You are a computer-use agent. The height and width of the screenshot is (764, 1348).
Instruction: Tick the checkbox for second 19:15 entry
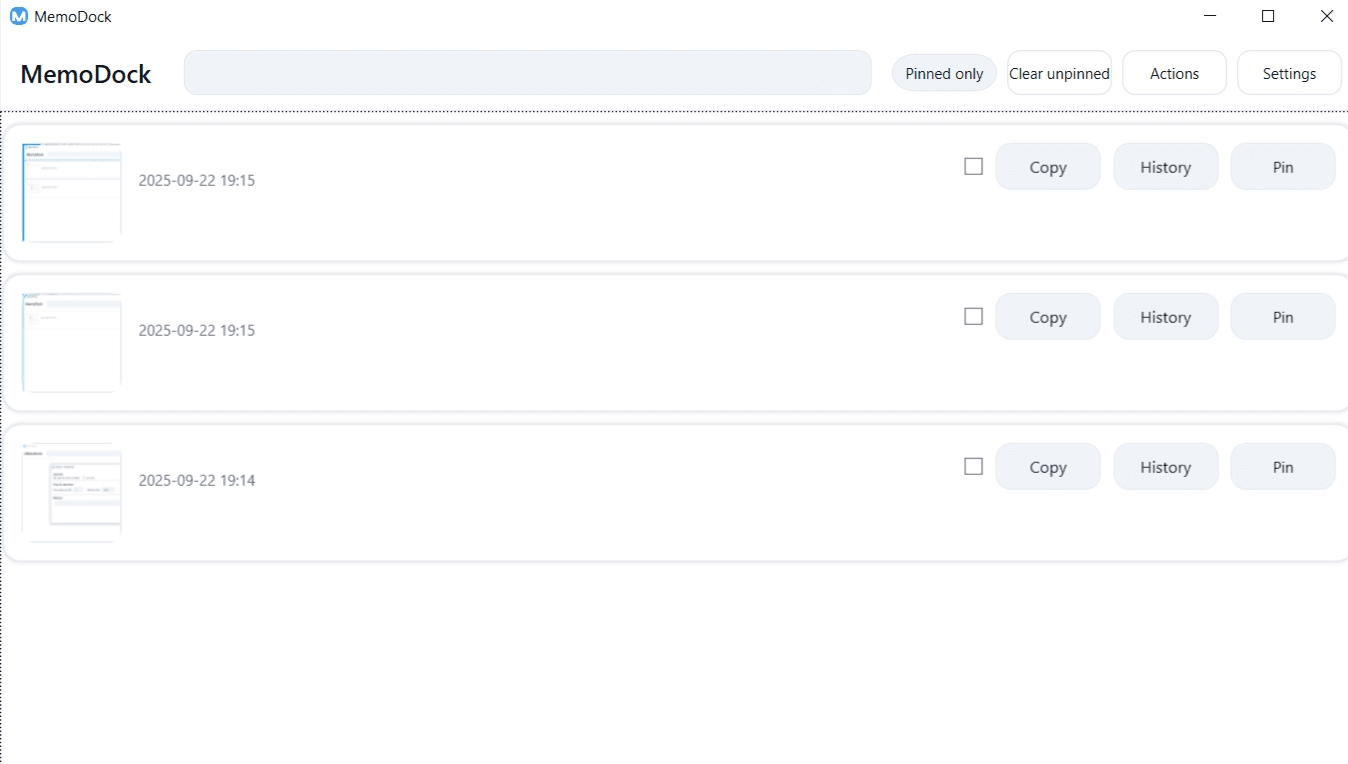pos(973,317)
